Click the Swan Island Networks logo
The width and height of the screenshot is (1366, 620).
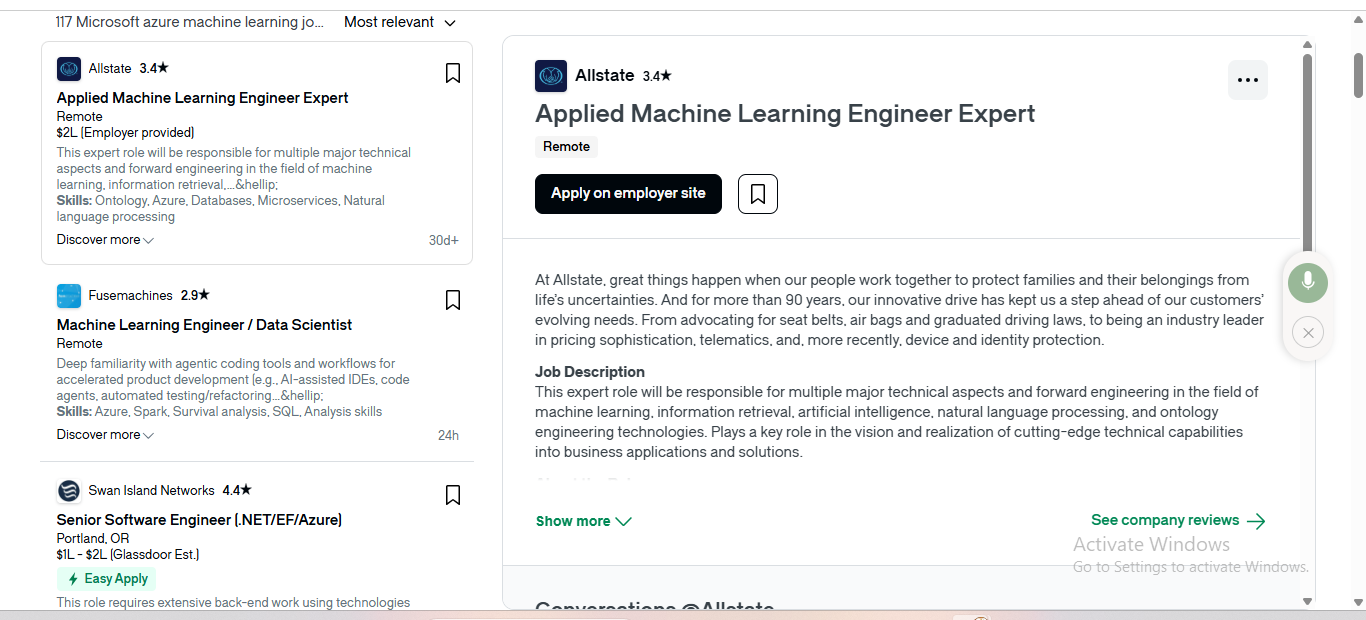(x=68, y=490)
